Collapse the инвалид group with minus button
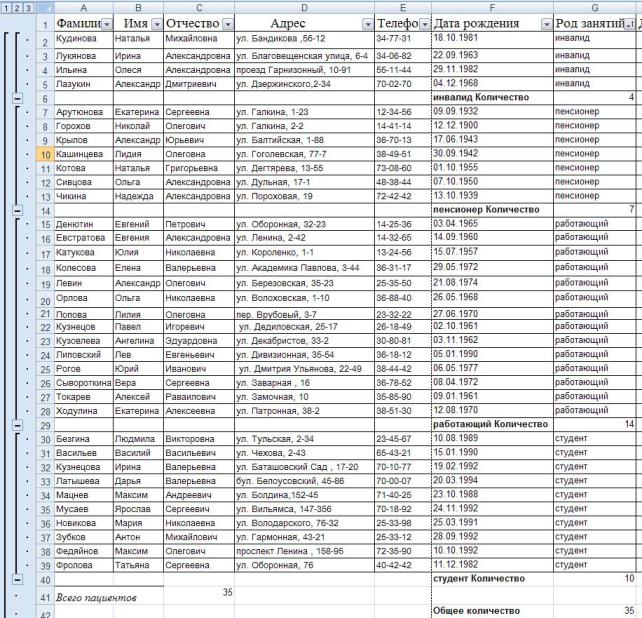Image resolution: width=642 pixels, height=618 pixels. pyautogui.click(x=17, y=98)
